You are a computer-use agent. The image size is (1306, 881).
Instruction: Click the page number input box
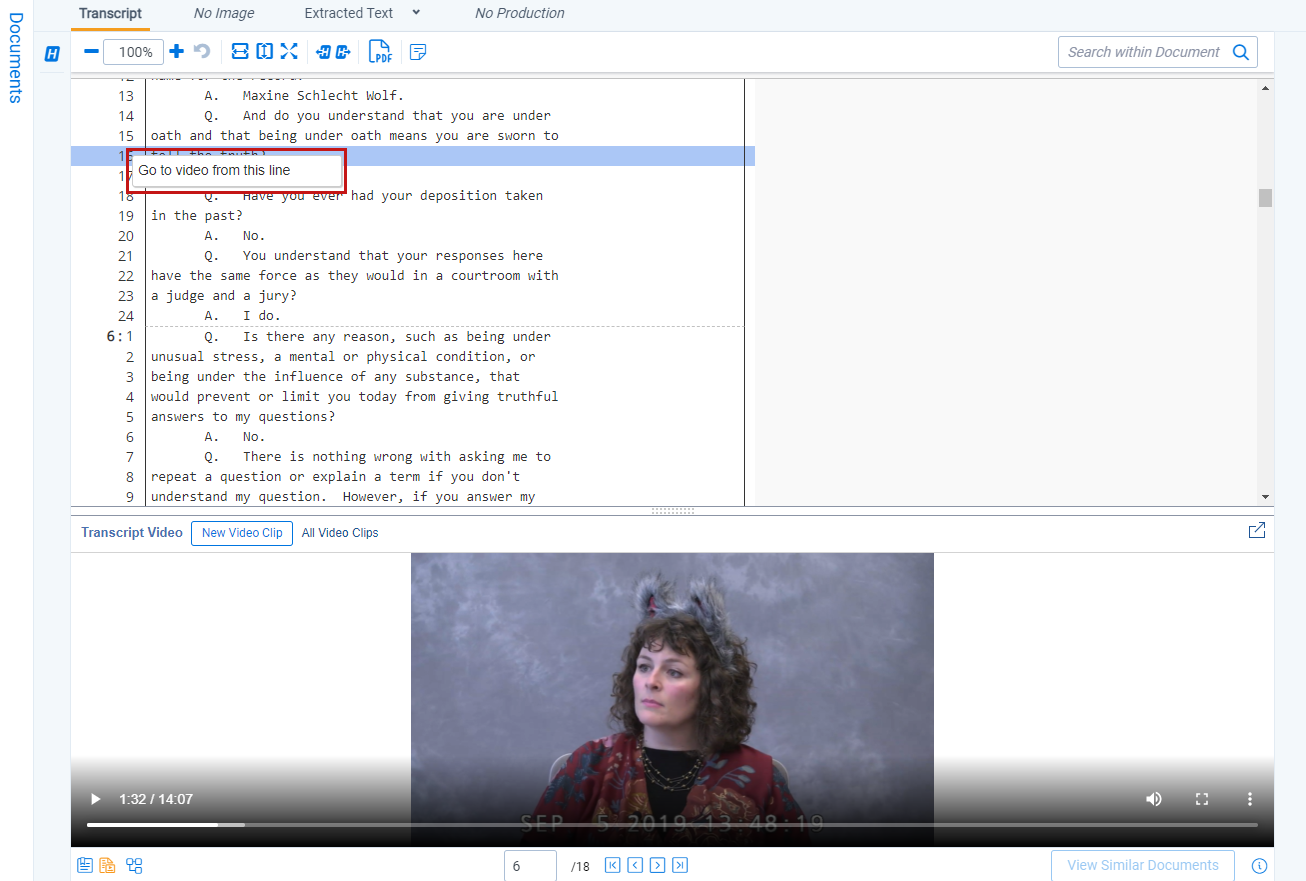tap(530, 866)
